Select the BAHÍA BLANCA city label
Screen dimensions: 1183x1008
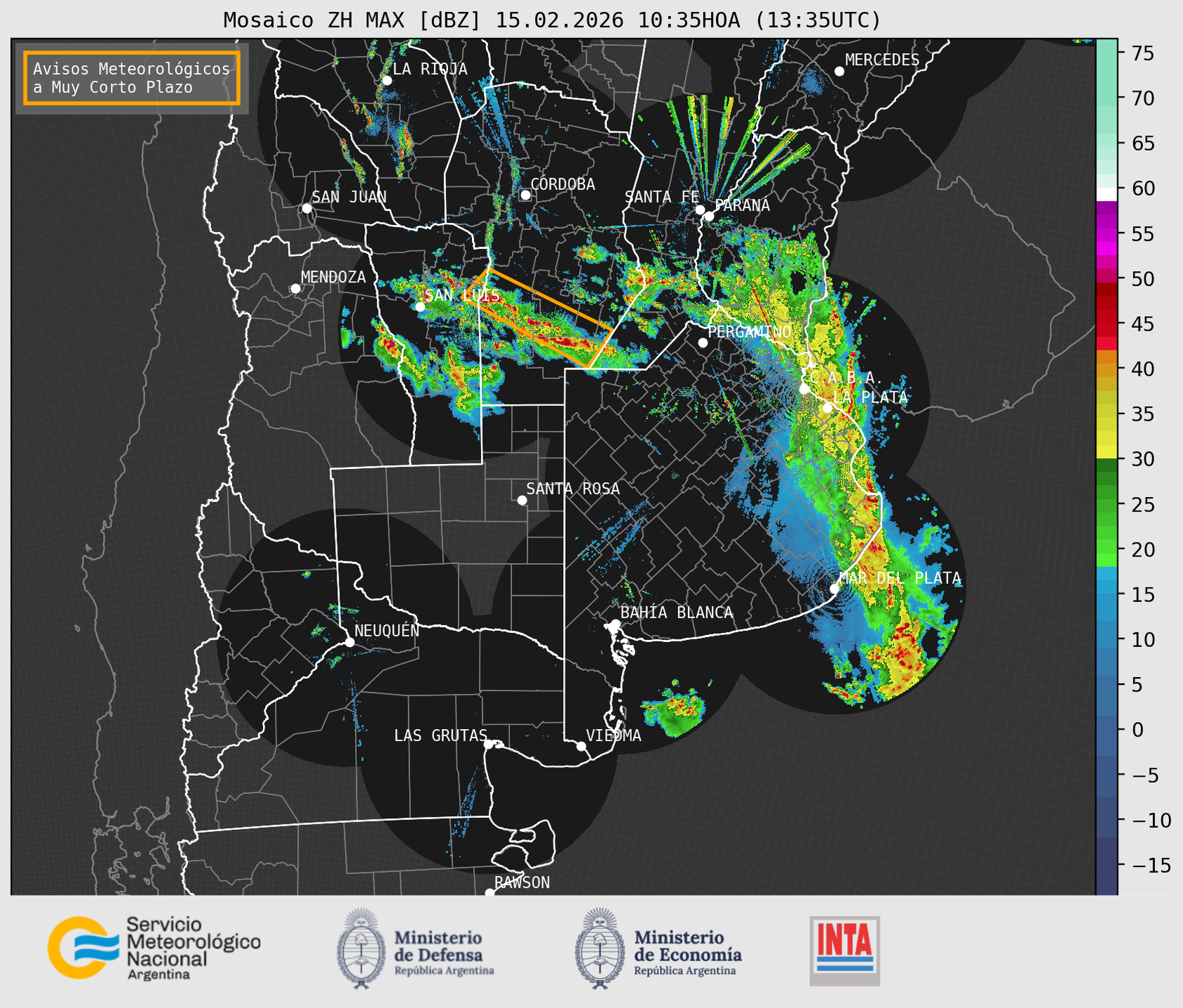tap(677, 613)
